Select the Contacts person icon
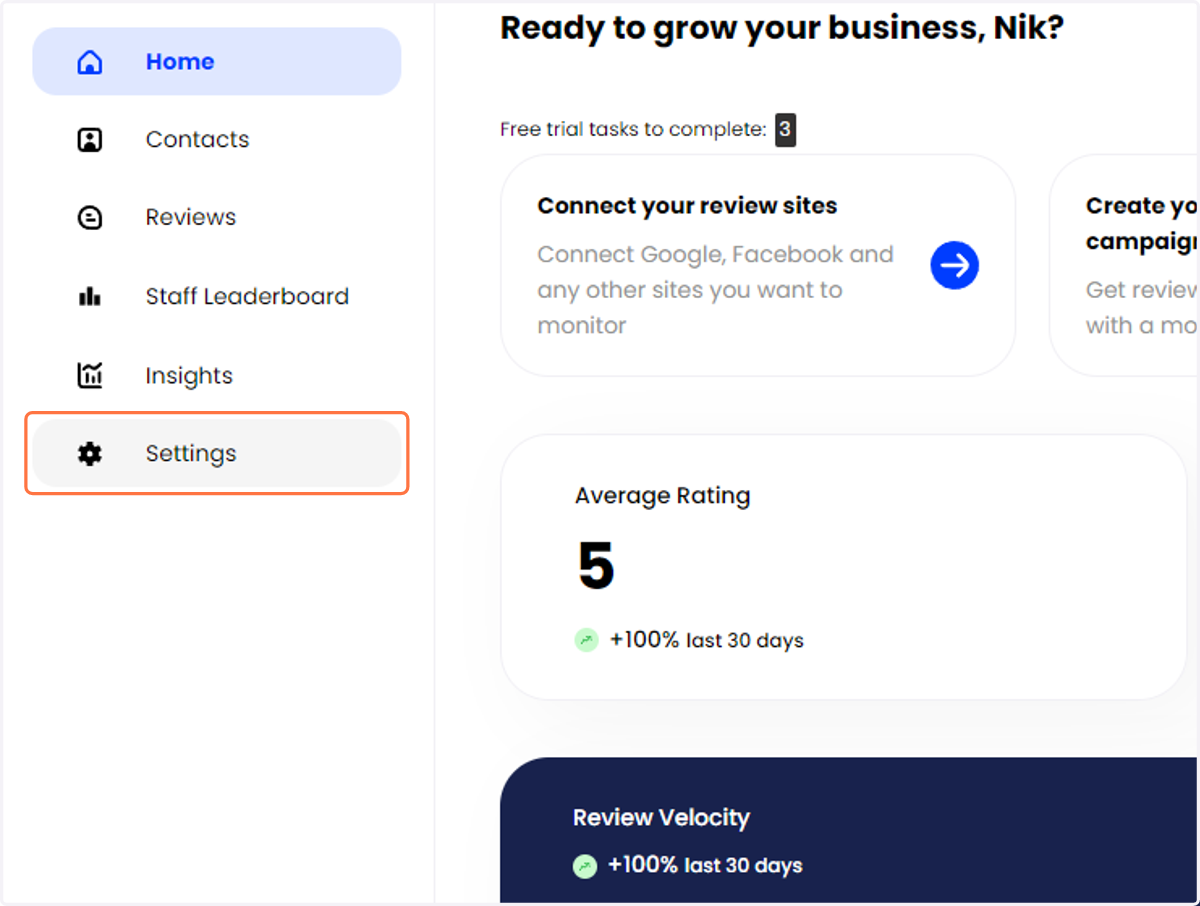The image size is (1200, 906). pyautogui.click(x=90, y=140)
